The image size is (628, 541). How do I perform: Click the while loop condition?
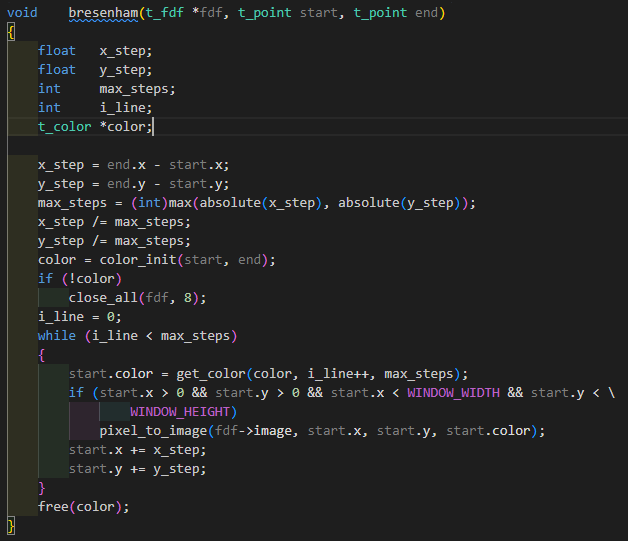click(x=161, y=336)
